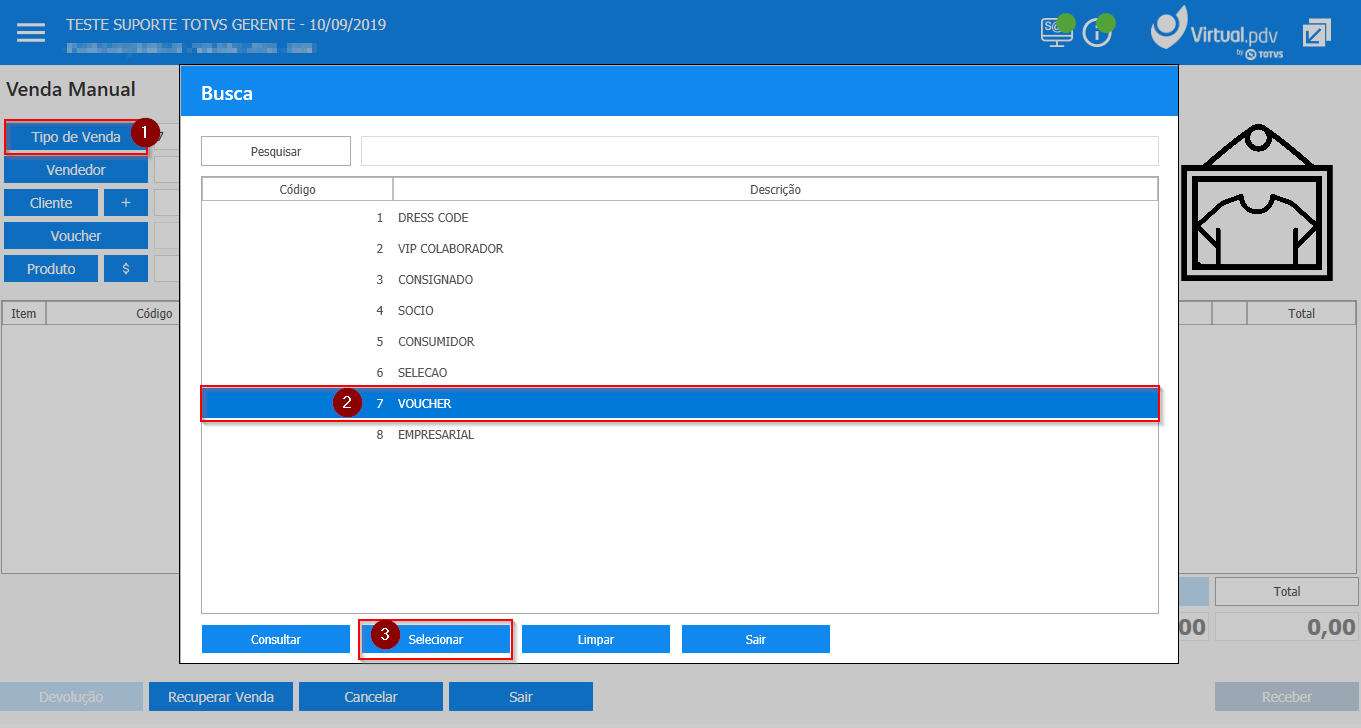Click the Vendedor button

click(76, 170)
